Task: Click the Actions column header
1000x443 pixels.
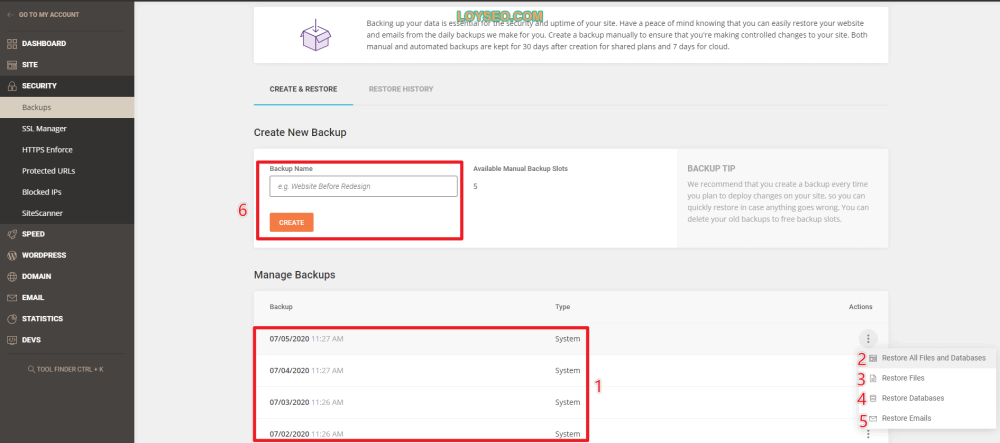Action: point(860,307)
